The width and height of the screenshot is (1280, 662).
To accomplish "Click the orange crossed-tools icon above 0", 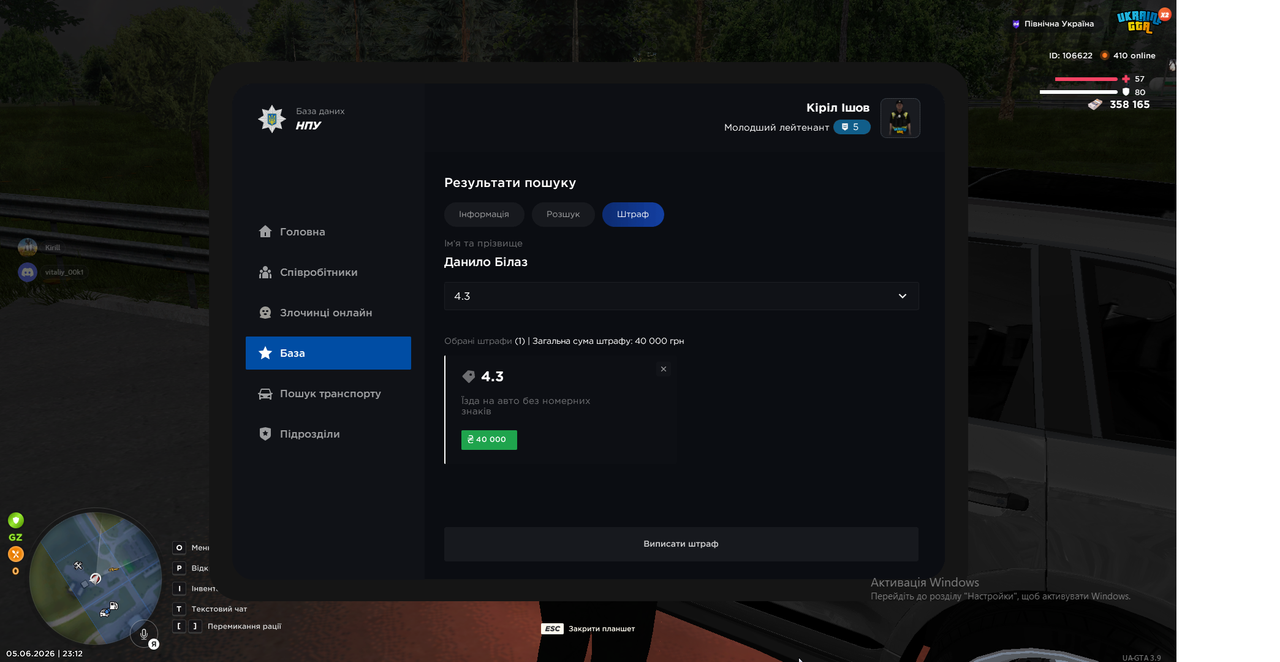I will point(15,554).
